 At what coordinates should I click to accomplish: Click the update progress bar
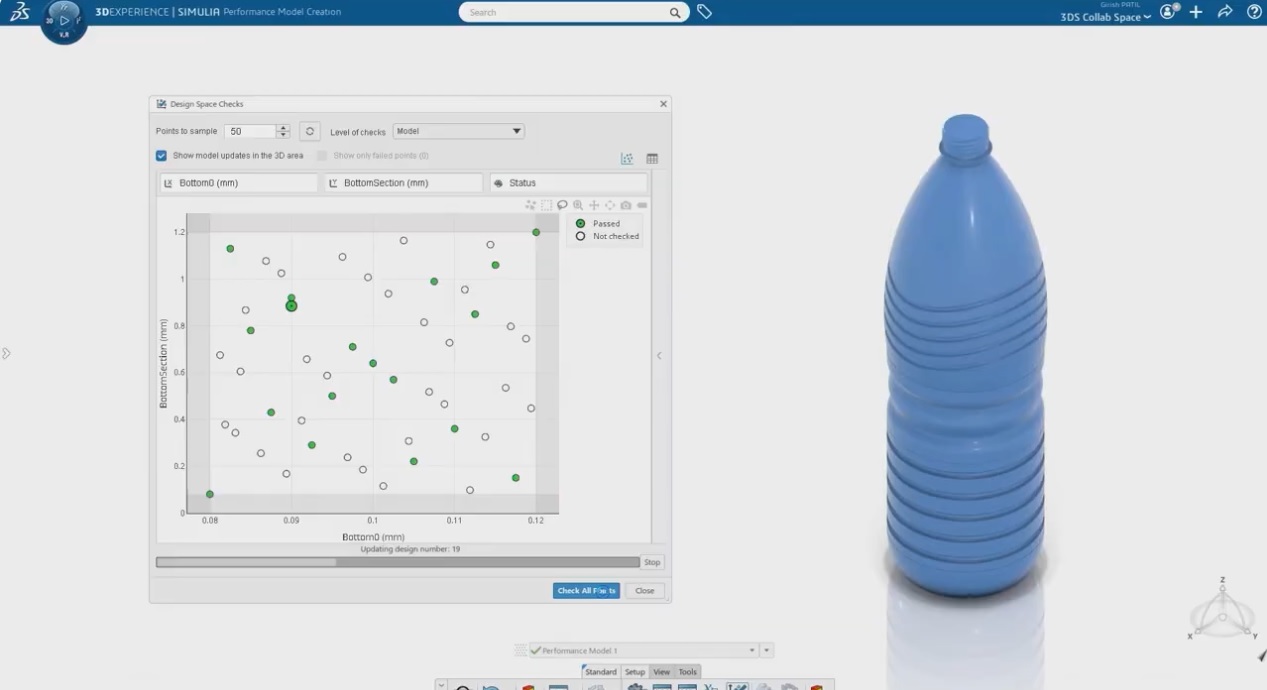pyautogui.click(x=397, y=562)
